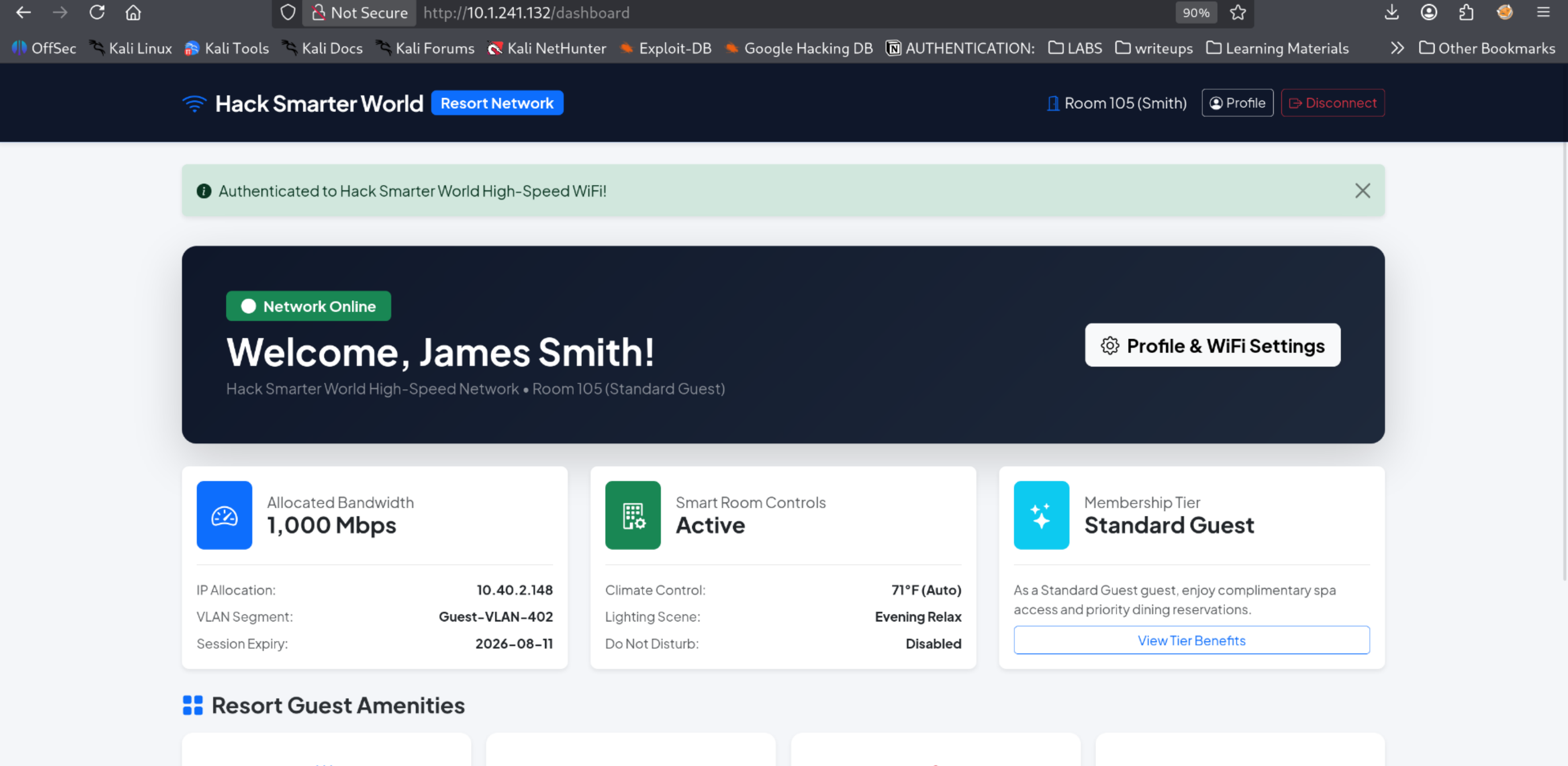This screenshot has width=1568, height=766.
Task: Click the View Tier Benefits button
Action: click(1191, 640)
